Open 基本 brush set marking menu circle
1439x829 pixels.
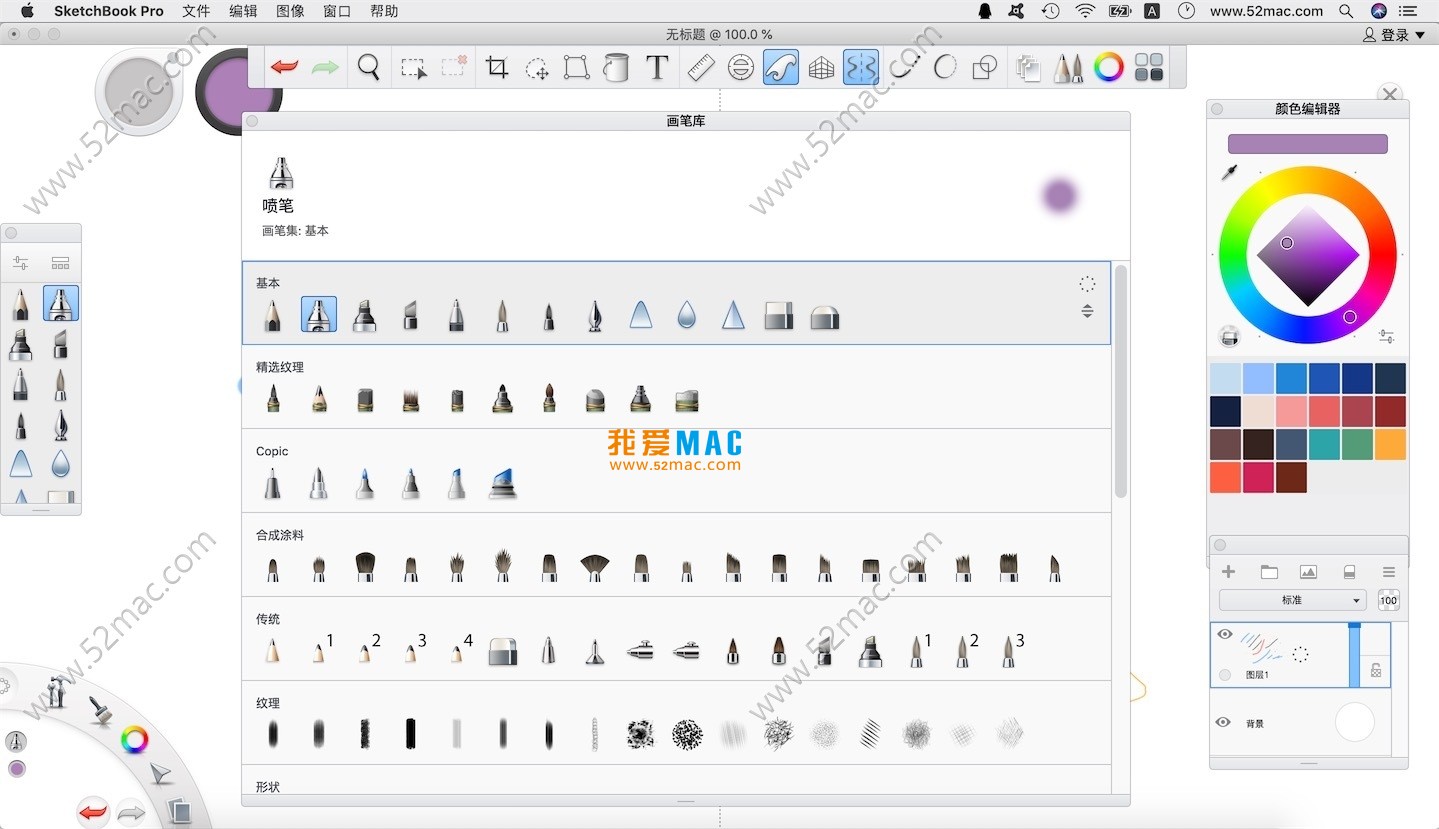[1087, 284]
